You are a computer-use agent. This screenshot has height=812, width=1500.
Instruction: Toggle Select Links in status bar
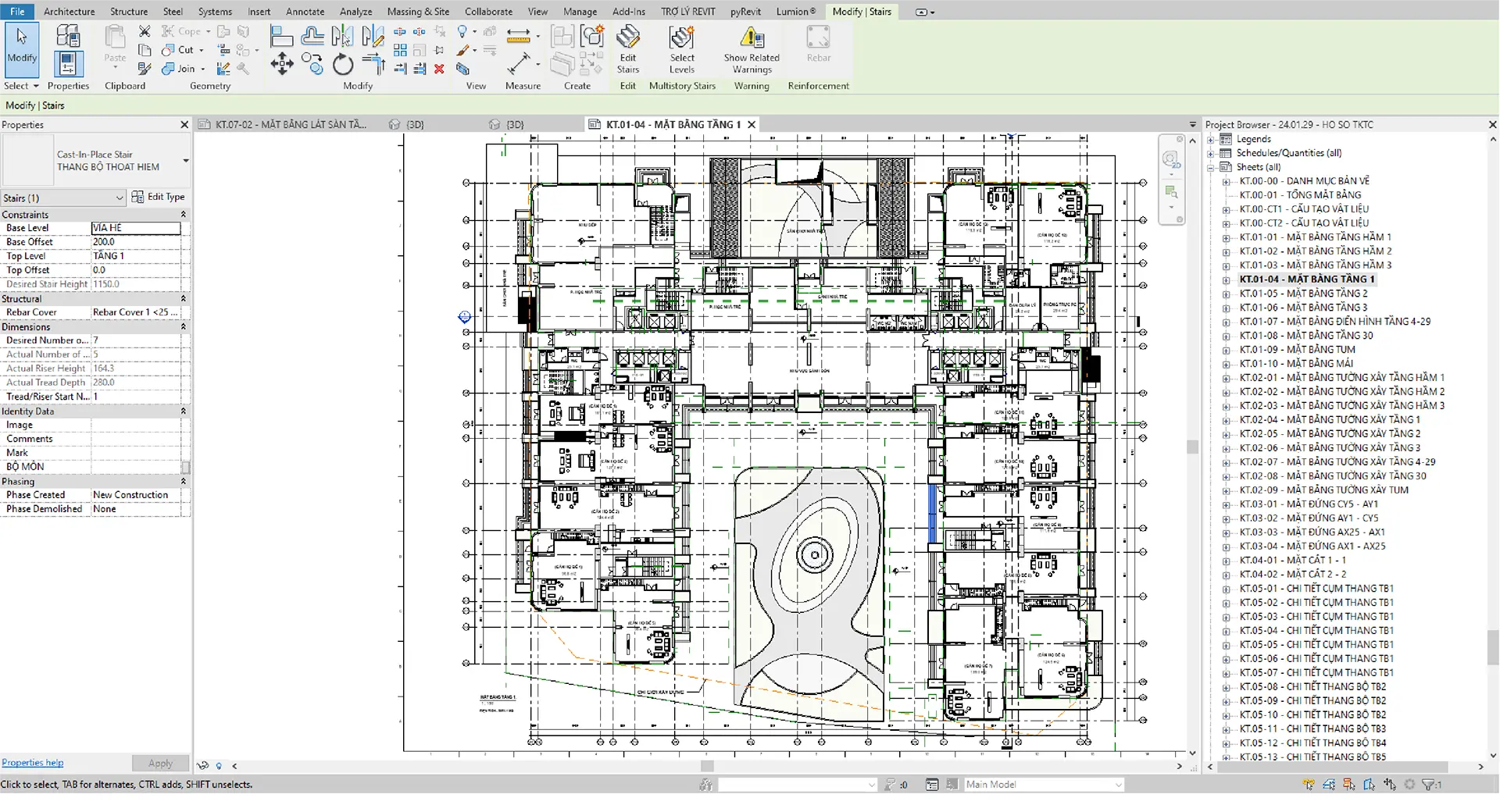tap(1308, 785)
